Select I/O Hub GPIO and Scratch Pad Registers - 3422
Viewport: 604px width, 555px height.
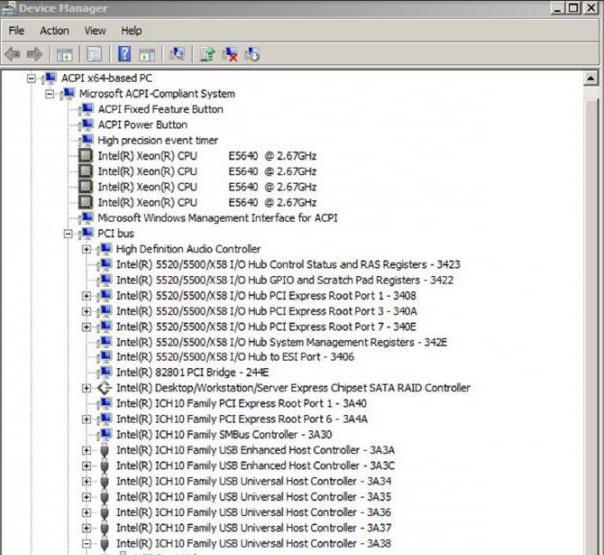click(x=285, y=280)
